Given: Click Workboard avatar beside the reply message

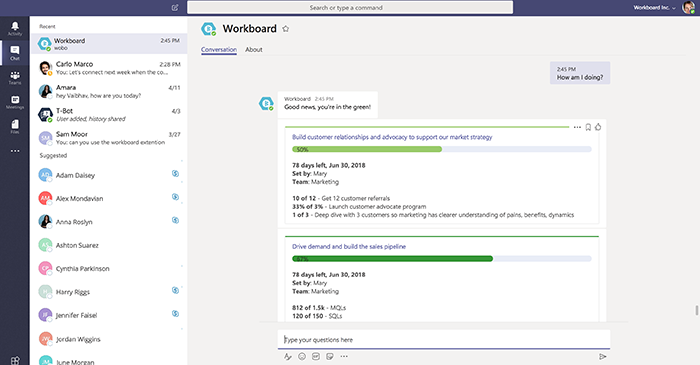Looking at the screenshot, I should pyautogui.click(x=266, y=104).
